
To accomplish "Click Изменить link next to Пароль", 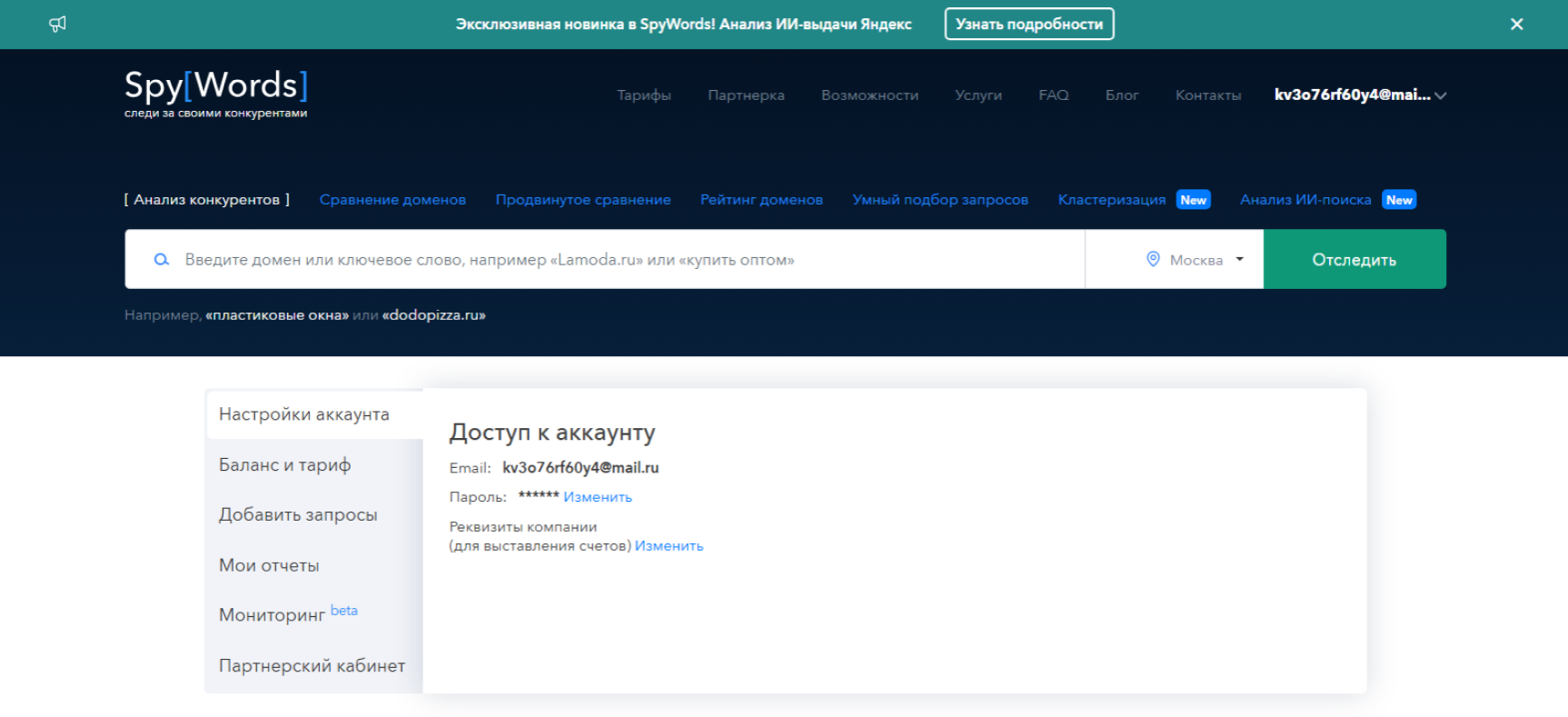I will point(598,497).
